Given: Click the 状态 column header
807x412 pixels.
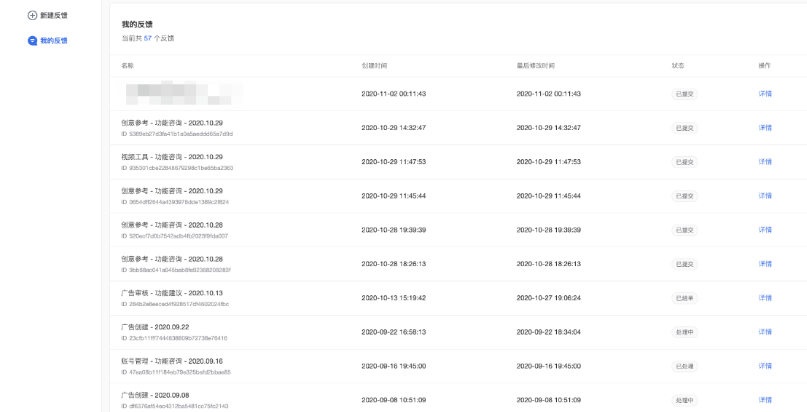Looking at the screenshot, I should 678,65.
